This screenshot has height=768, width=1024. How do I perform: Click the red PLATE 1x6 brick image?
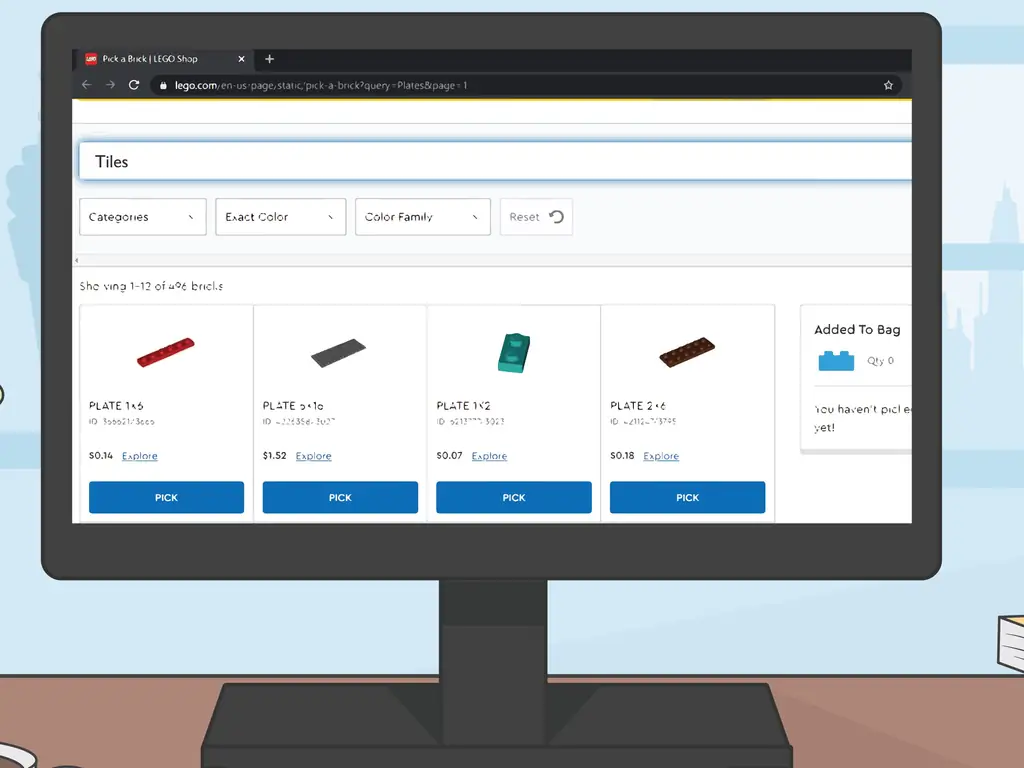[x=166, y=352]
